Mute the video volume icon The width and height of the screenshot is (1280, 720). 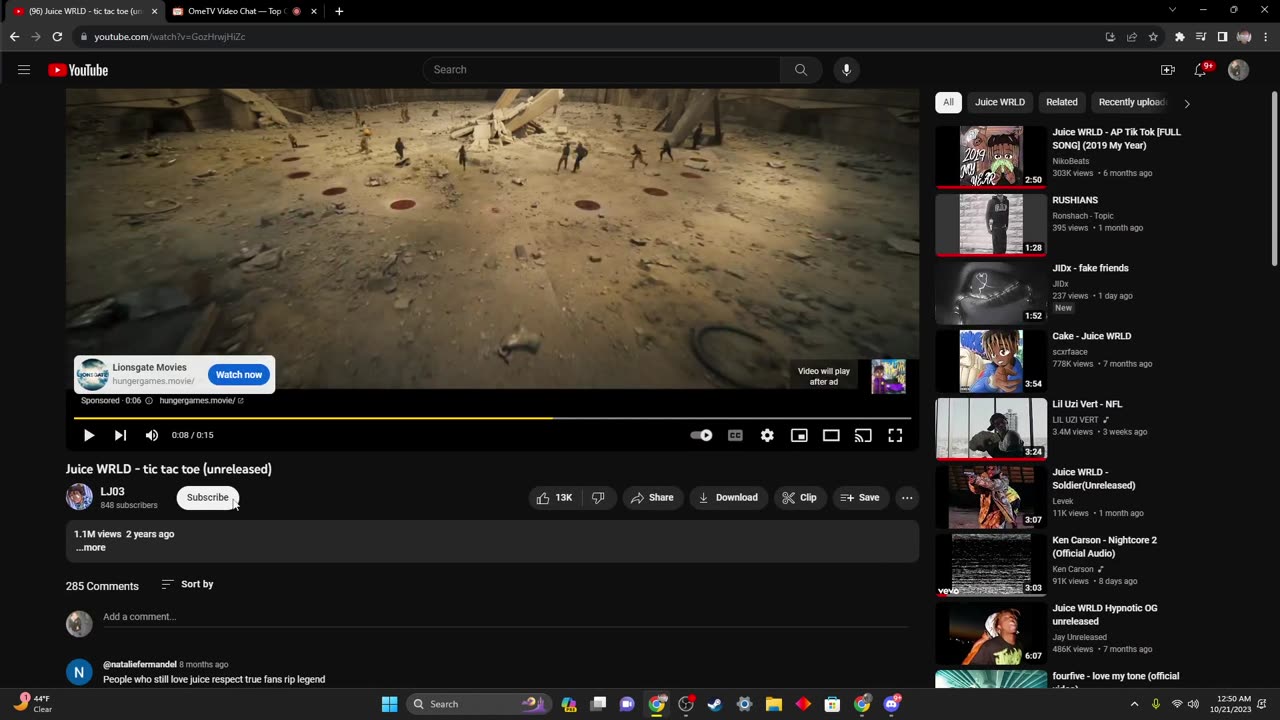coord(152,435)
